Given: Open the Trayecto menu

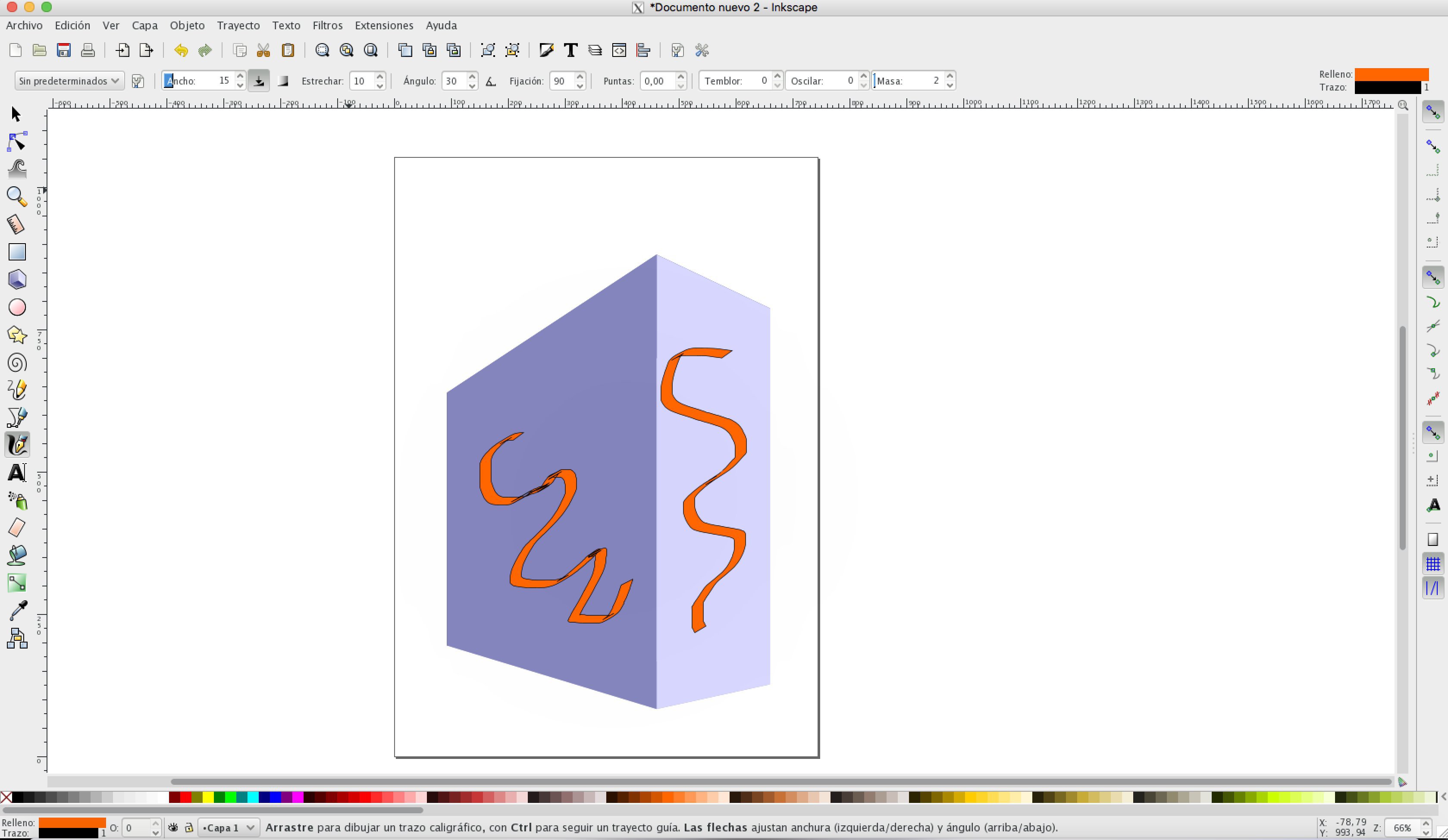Looking at the screenshot, I should 238,25.
